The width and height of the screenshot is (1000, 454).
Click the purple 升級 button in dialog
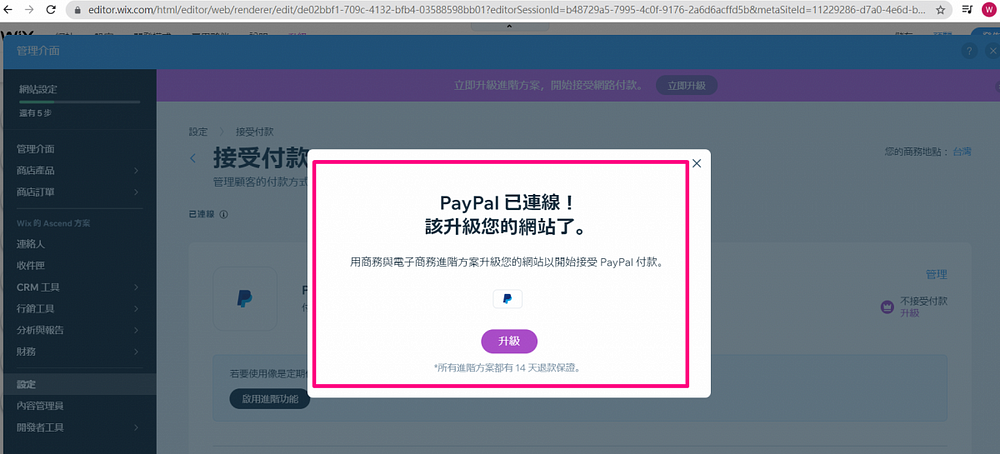(x=509, y=341)
